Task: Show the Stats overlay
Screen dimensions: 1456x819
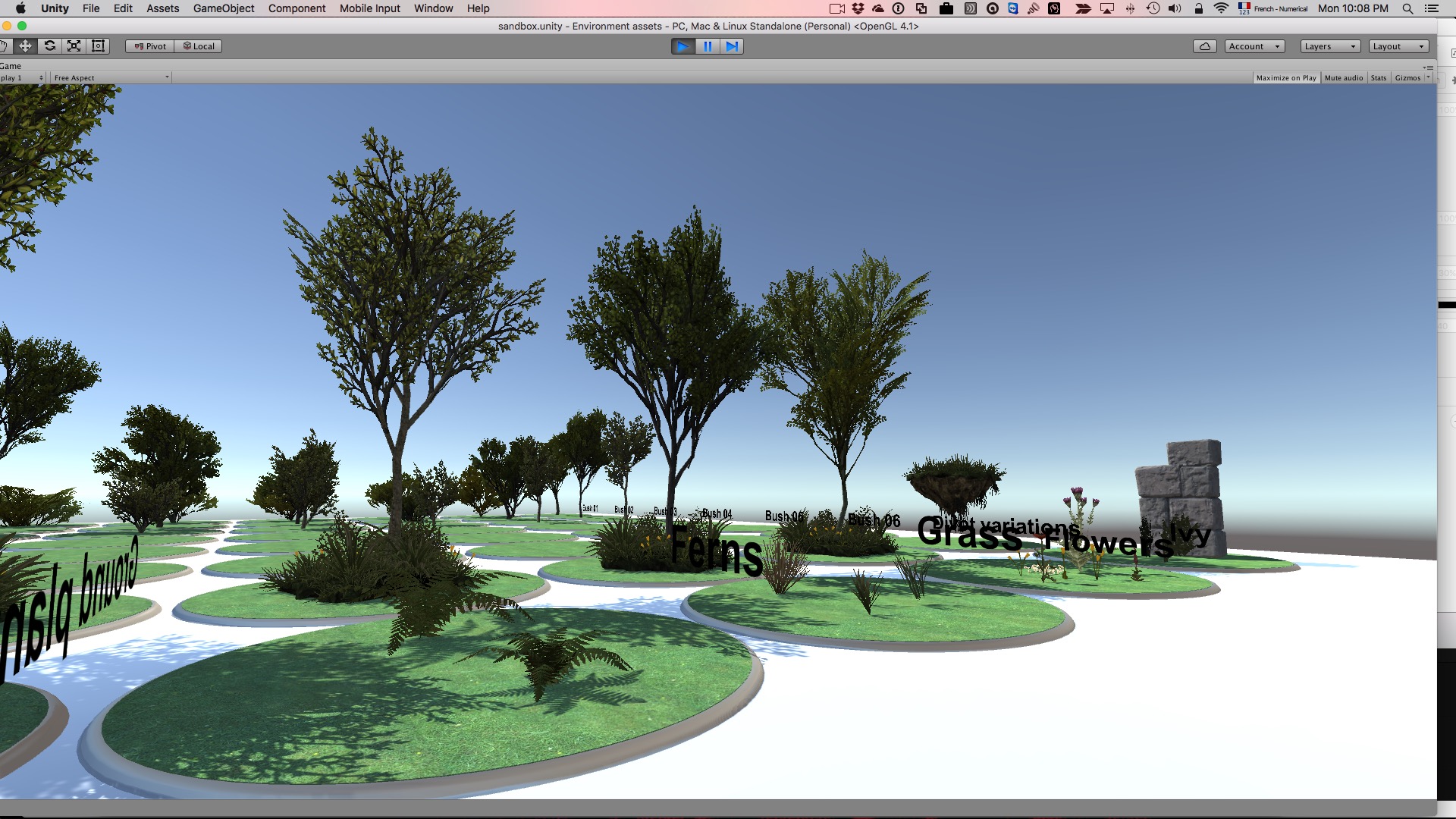Action: click(1379, 78)
